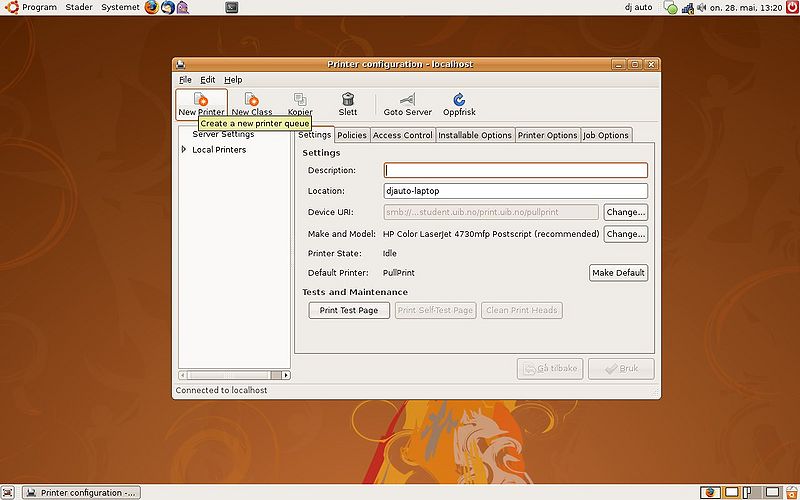Viewport: 800px width, 500px height.
Task: Click the Print Test Page button
Action: [349, 310]
